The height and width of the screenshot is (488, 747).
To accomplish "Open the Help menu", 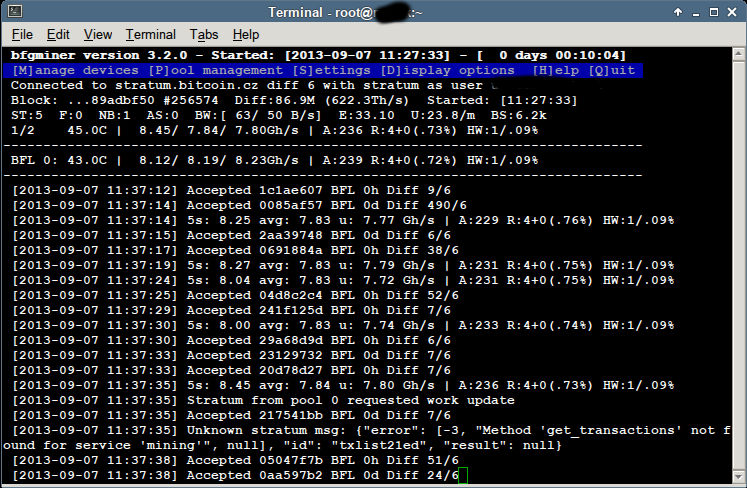I will pos(246,35).
